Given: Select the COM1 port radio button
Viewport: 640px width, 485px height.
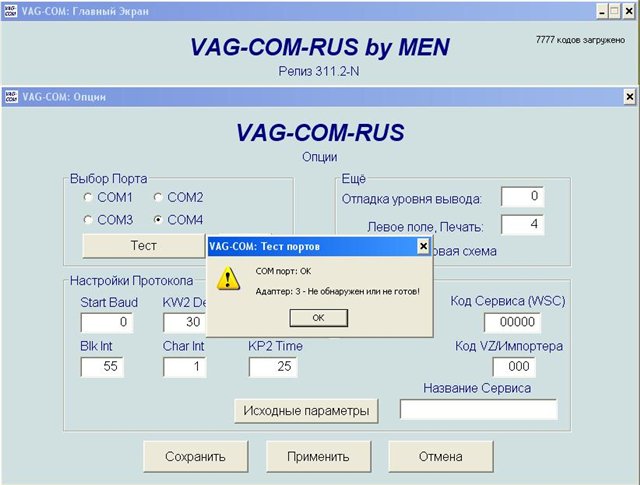Looking at the screenshot, I should 88,198.
